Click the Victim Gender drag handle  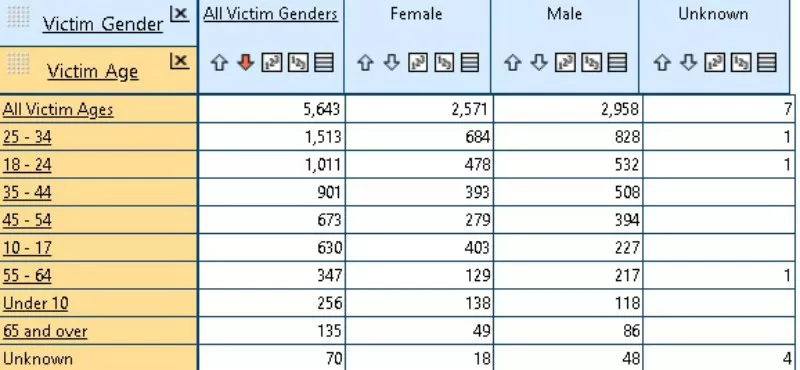[x=18, y=16]
